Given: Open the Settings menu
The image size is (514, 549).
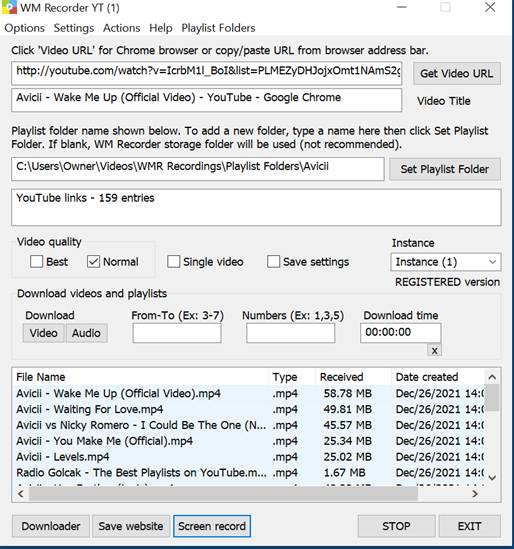Looking at the screenshot, I should [x=74, y=28].
